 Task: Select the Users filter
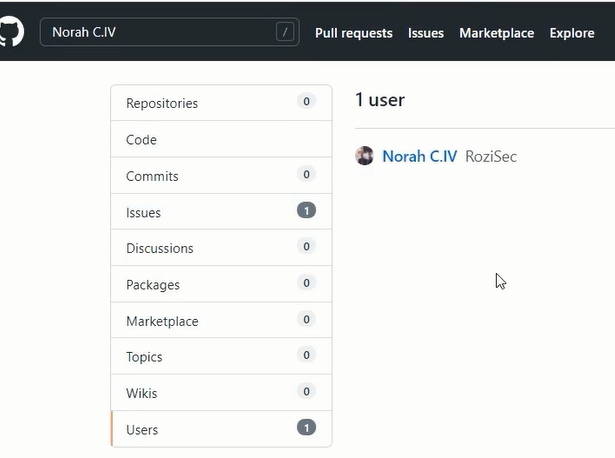coord(222,429)
